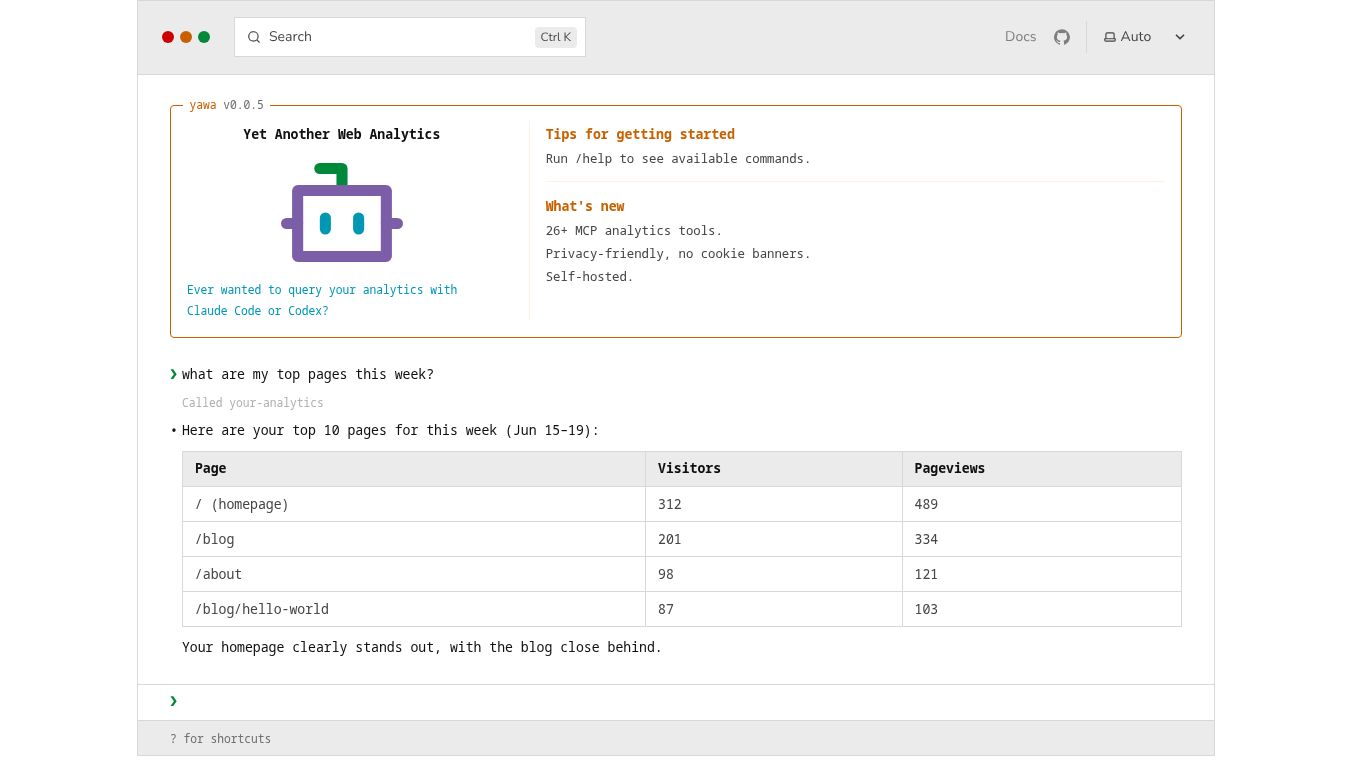Screen dimensions: 1352x760
Task: Expand the theme chevron arrow
Action: pyautogui.click(x=1180, y=37)
